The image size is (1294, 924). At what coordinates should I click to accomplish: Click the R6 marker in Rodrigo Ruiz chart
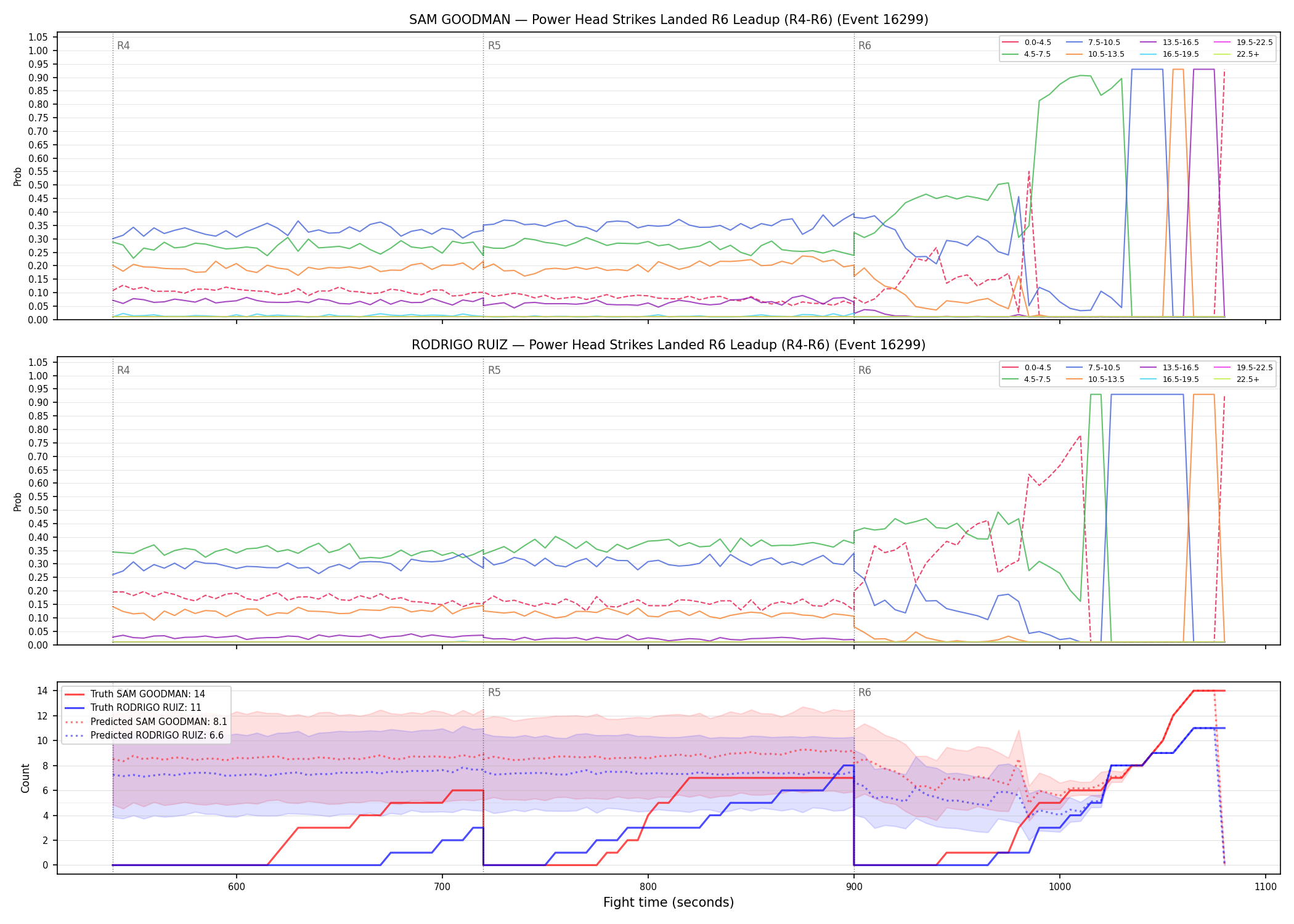pyautogui.click(x=865, y=370)
